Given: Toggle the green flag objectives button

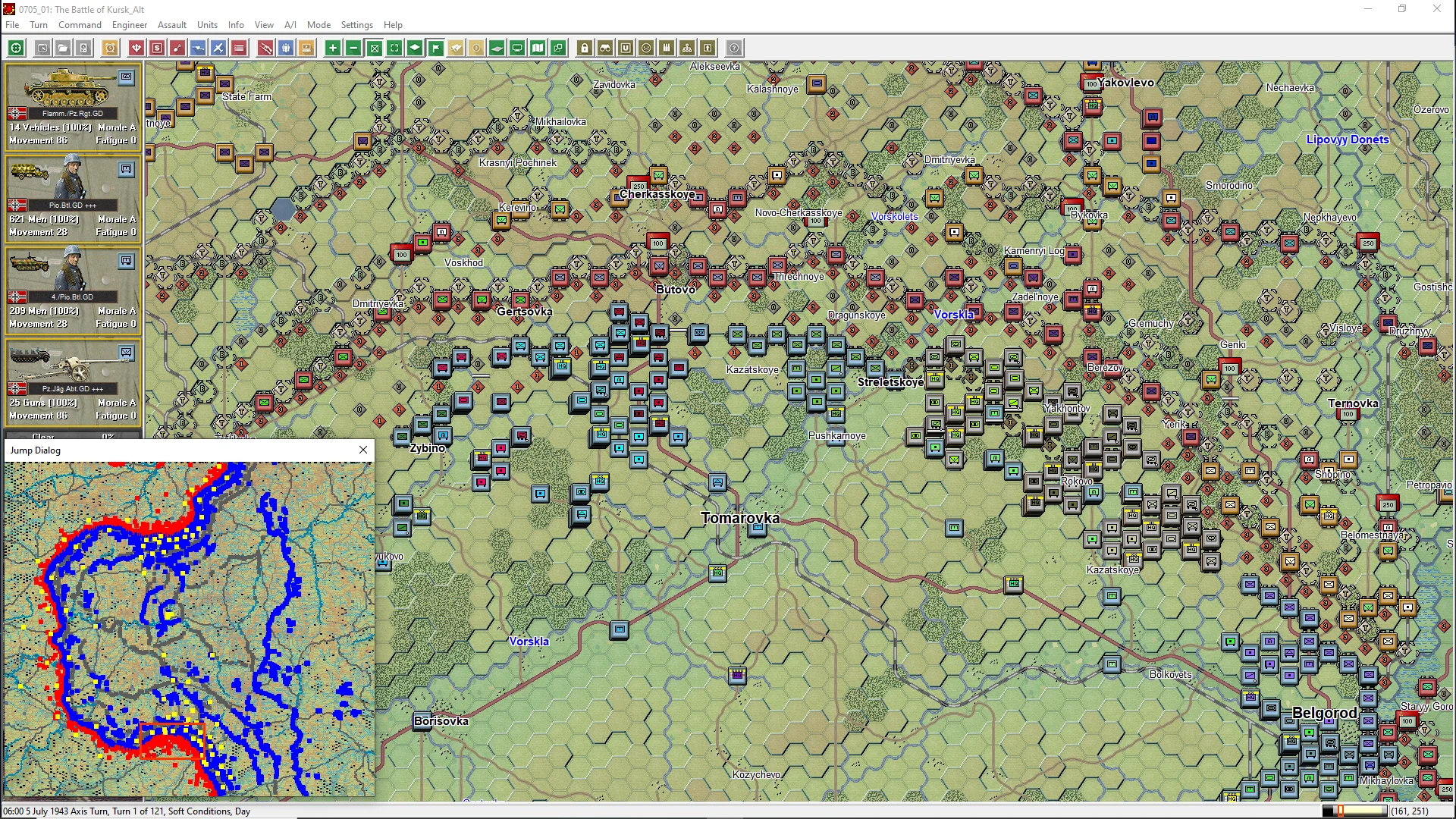Looking at the screenshot, I should click(x=436, y=49).
